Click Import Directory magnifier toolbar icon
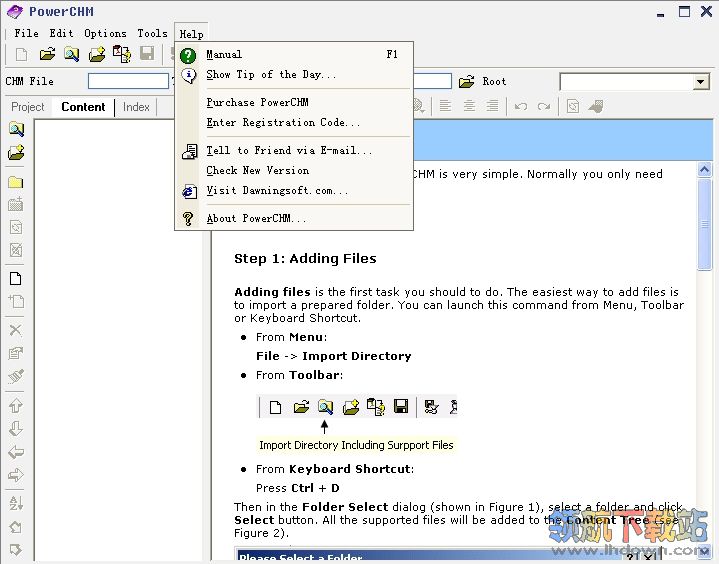 [71, 54]
